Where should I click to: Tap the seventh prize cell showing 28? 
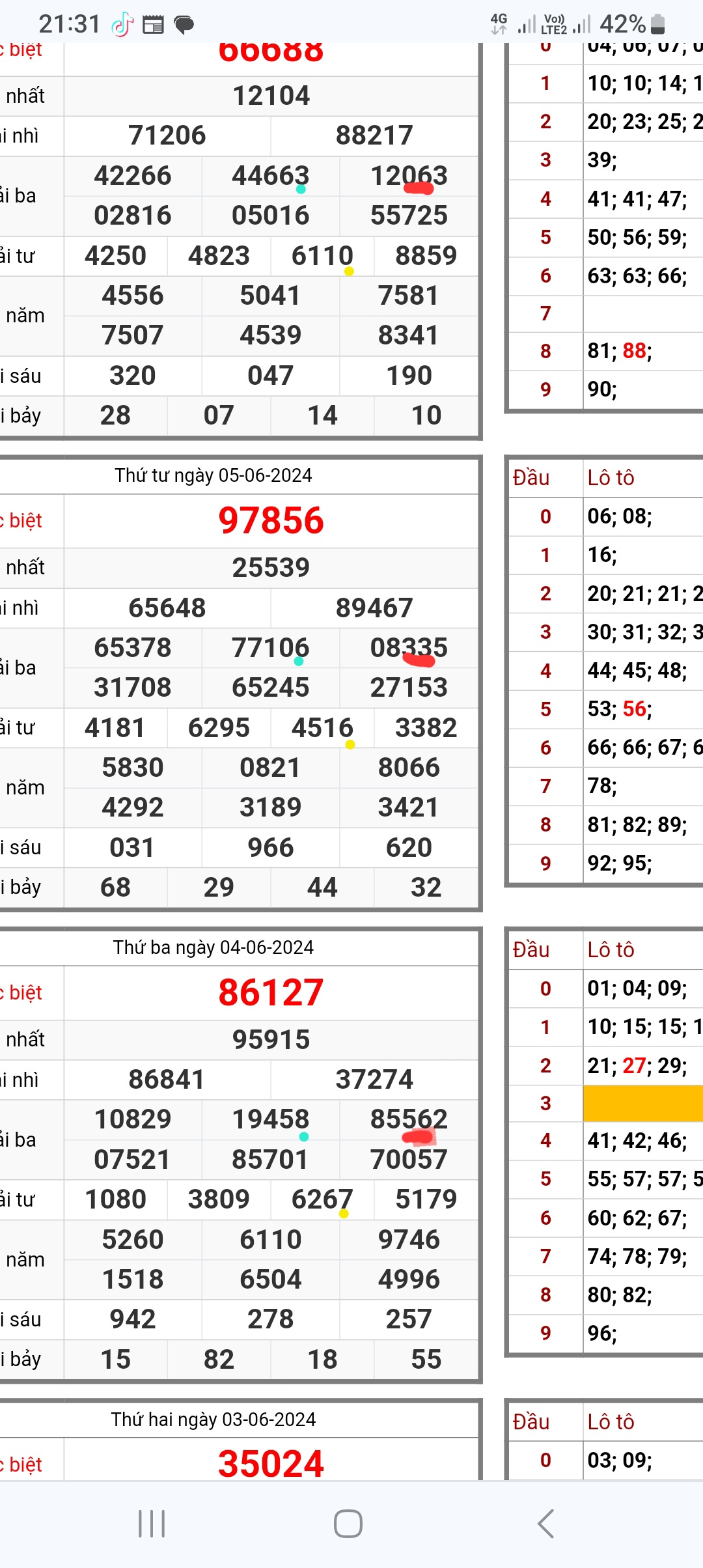click(x=116, y=415)
